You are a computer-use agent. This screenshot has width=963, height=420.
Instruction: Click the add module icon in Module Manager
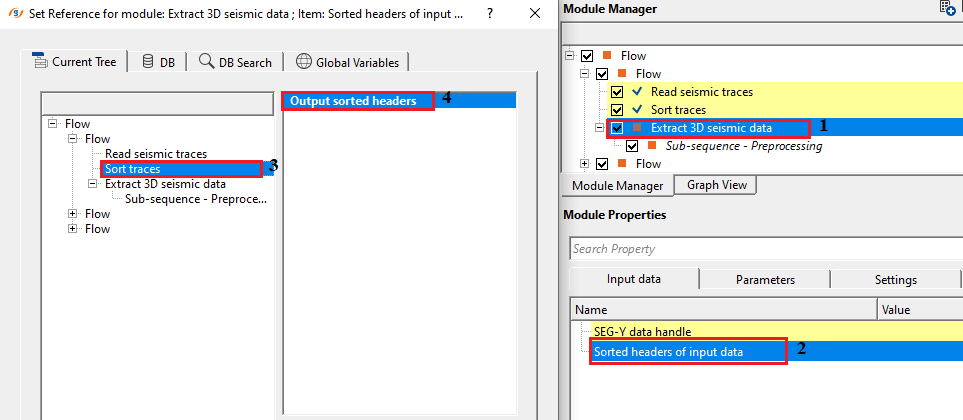(948, 7)
